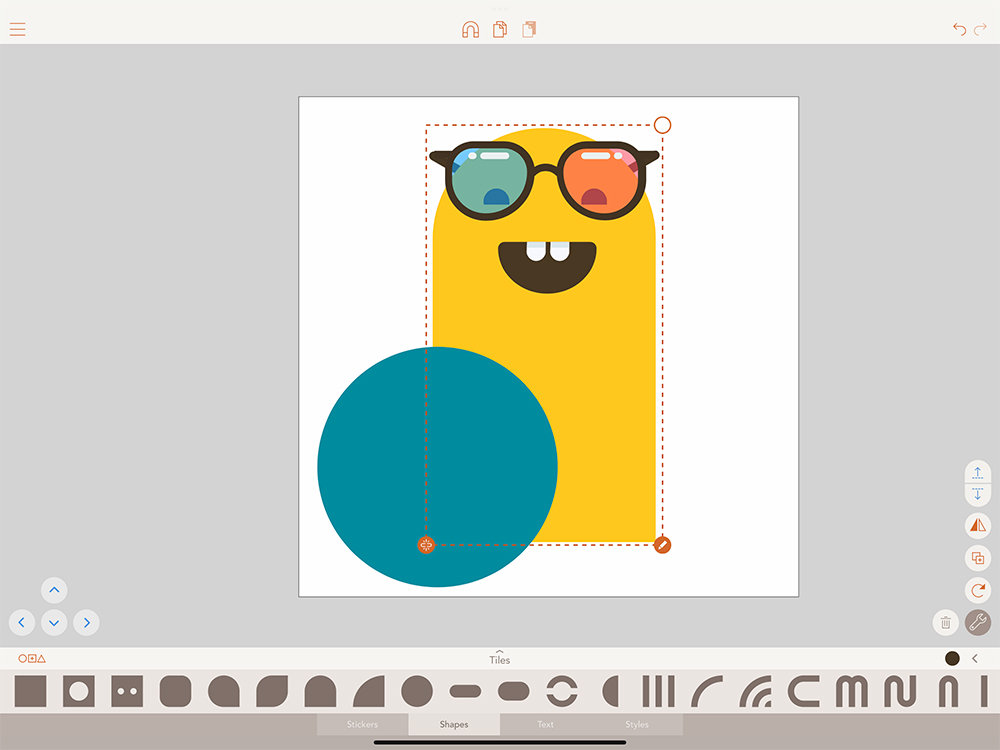Open the shape category picker
The image size is (1000, 750).
tap(32, 658)
